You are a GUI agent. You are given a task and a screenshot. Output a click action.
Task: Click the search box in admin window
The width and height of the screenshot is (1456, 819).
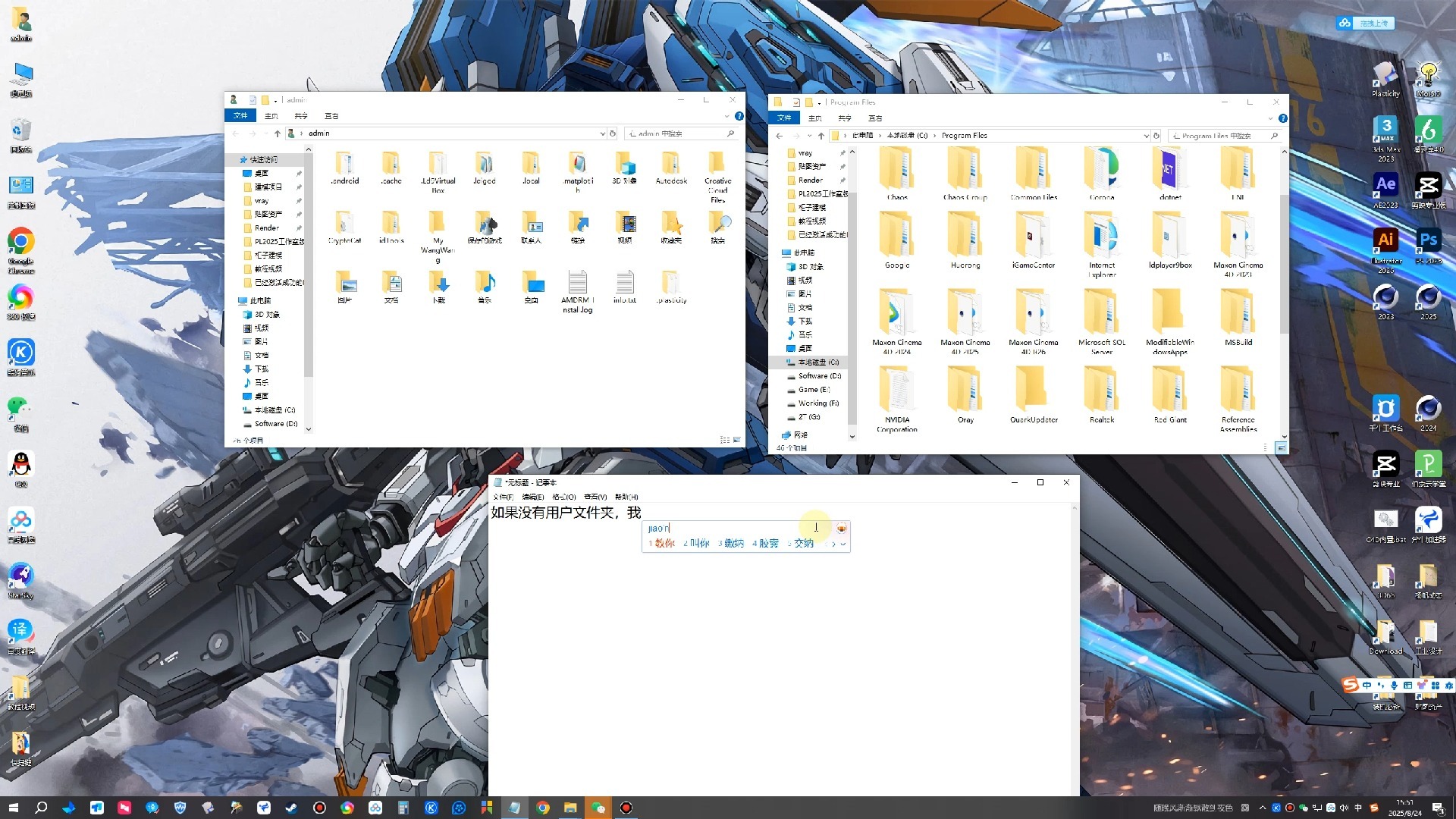(680, 133)
